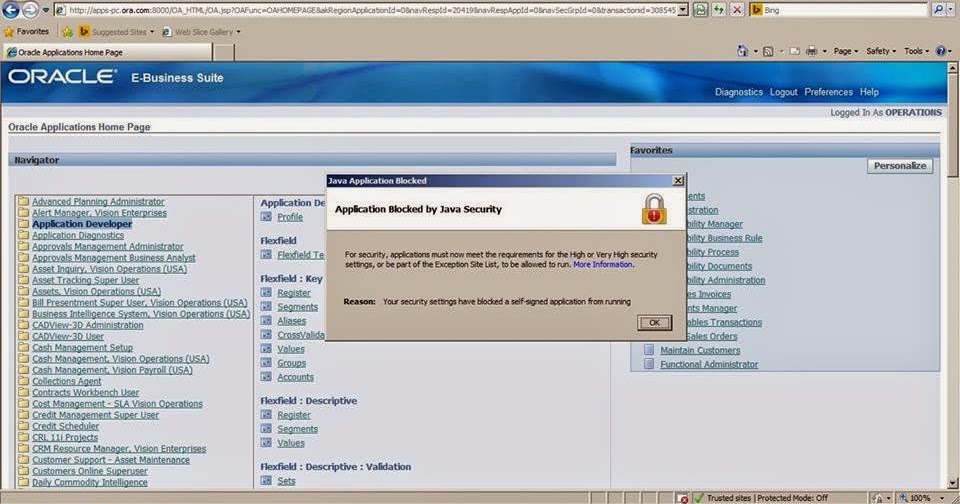Viewport: 960px width, 504px height.
Task: Open Credit Management Super User responsibility
Action: click(x=96, y=415)
